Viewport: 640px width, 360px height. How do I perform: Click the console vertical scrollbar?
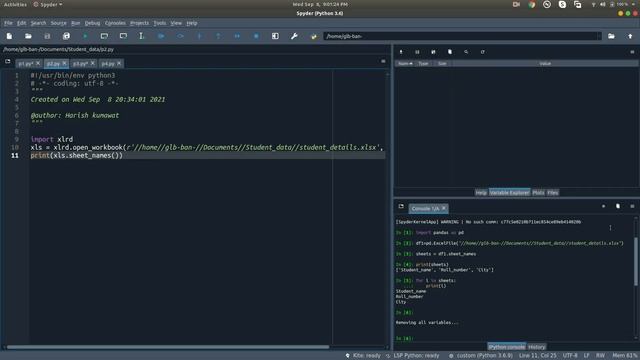(x=636, y=261)
